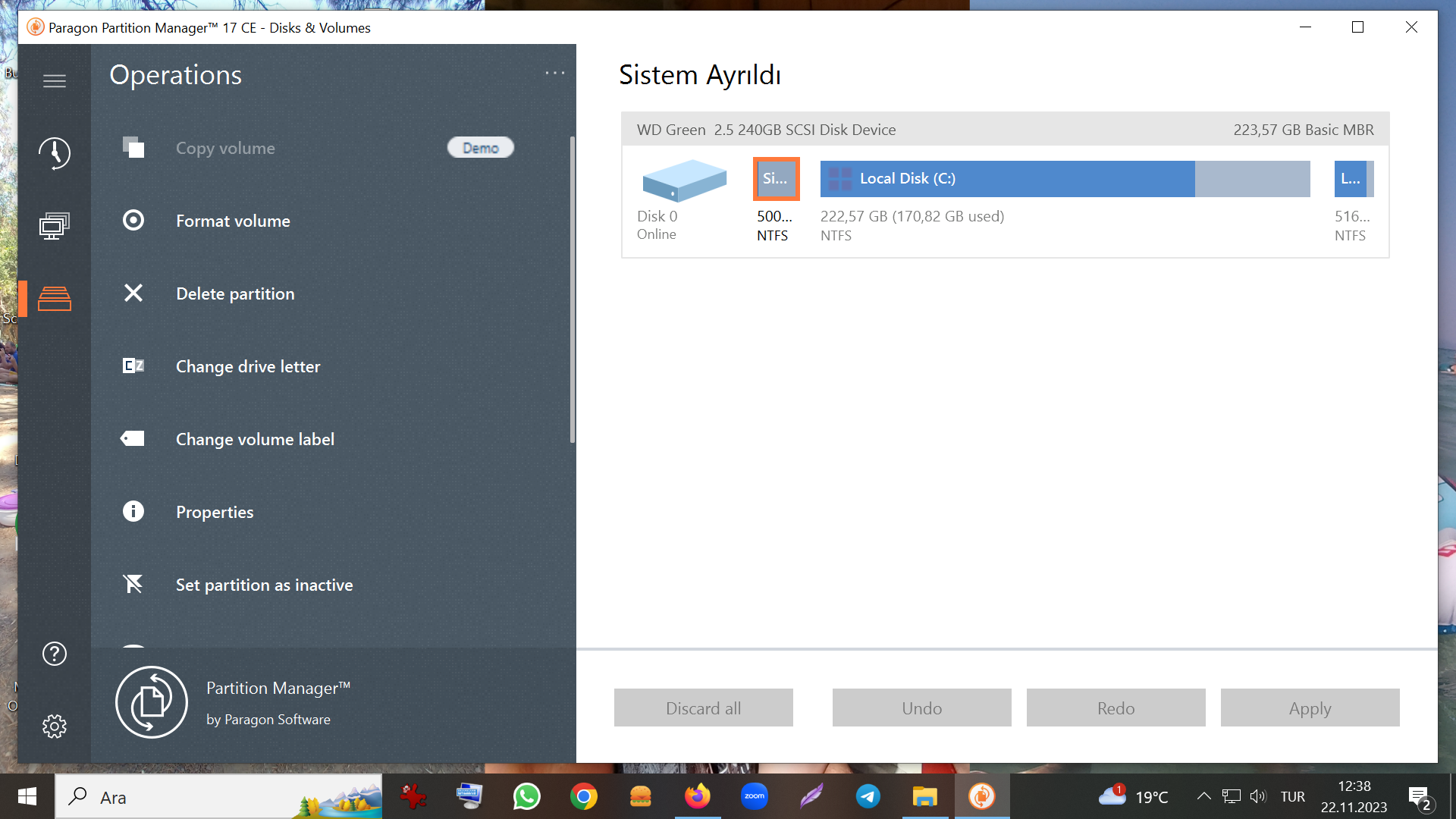Screen dimensions: 1456x819
Task: Click the Change volume label tag icon
Action: [x=133, y=438]
